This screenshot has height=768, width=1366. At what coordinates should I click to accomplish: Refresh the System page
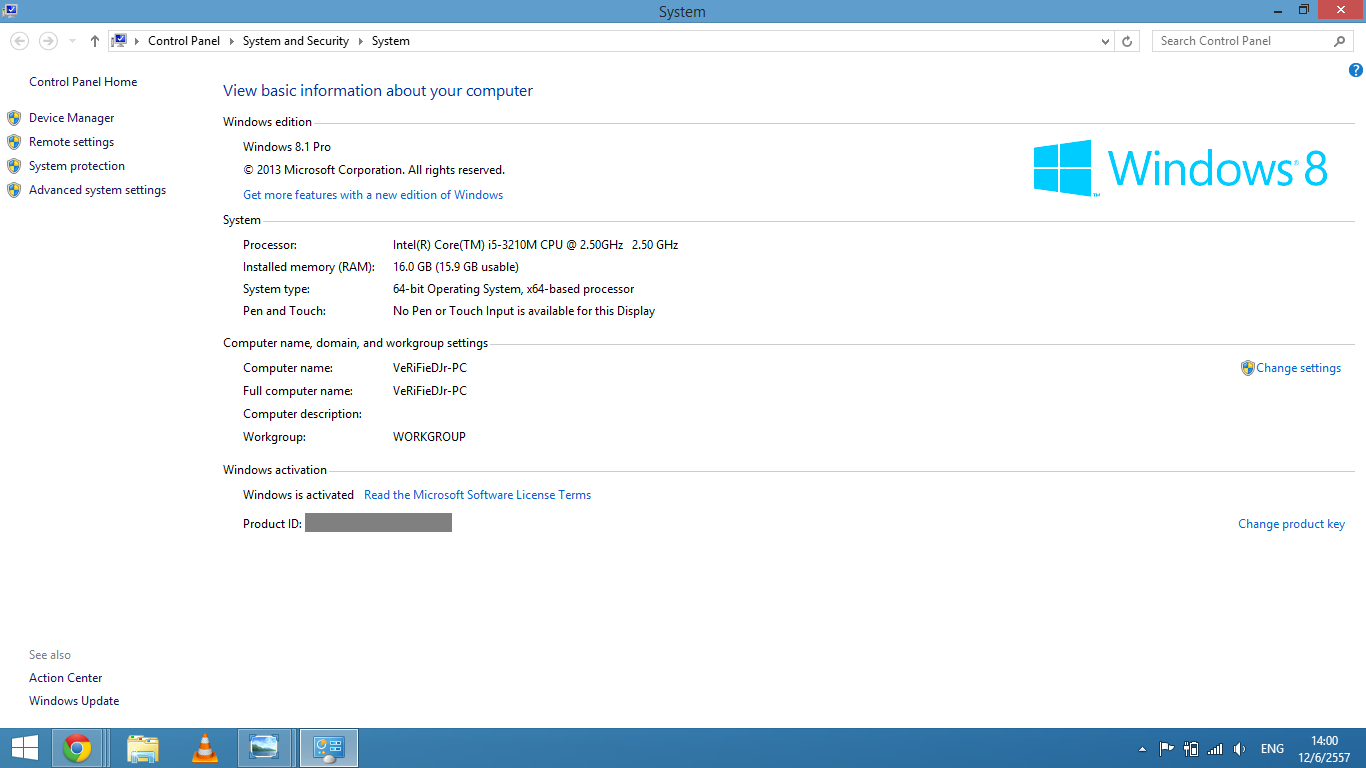(x=1127, y=41)
